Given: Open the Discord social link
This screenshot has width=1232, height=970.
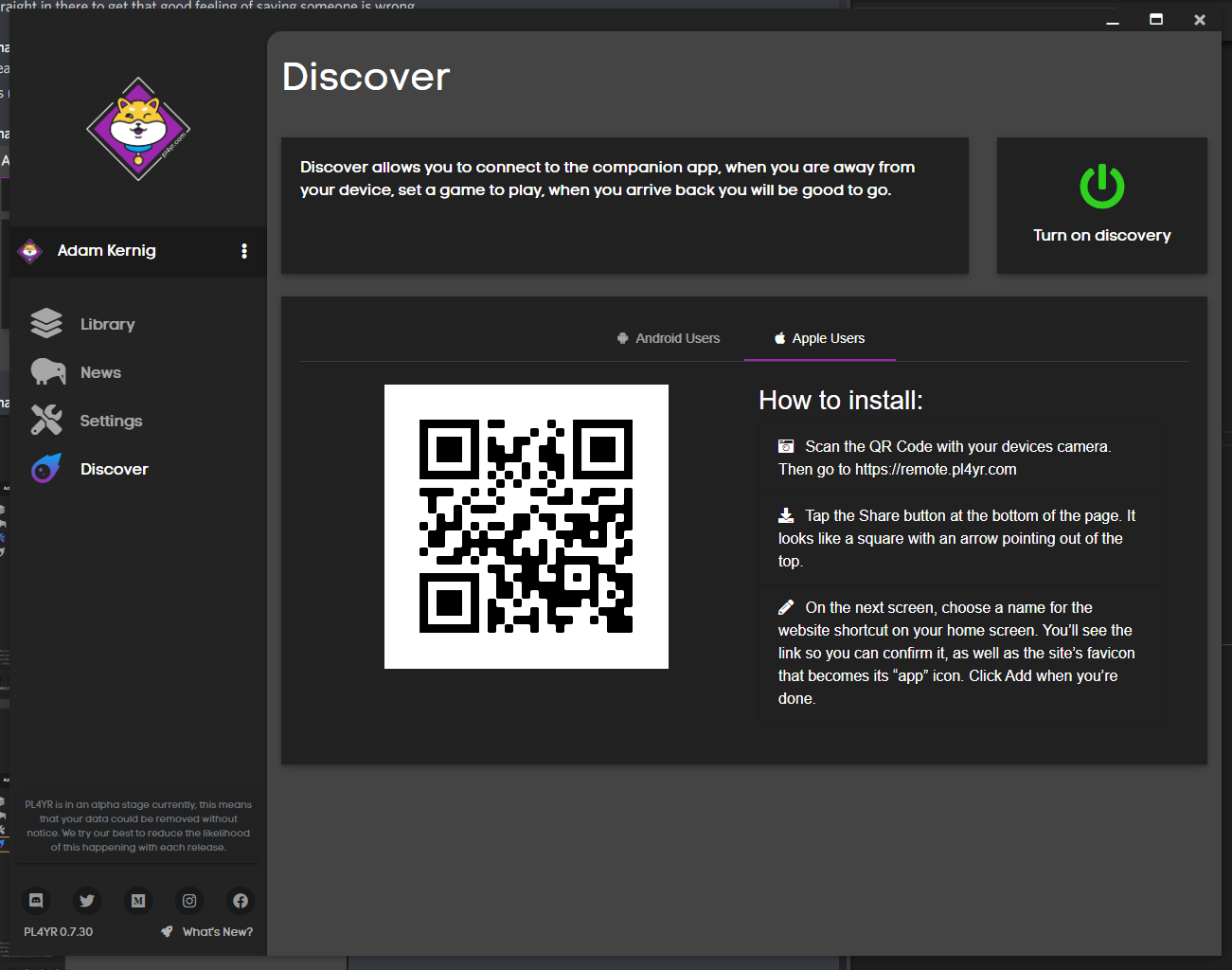Looking at the screenshot, I should (36, 901).
